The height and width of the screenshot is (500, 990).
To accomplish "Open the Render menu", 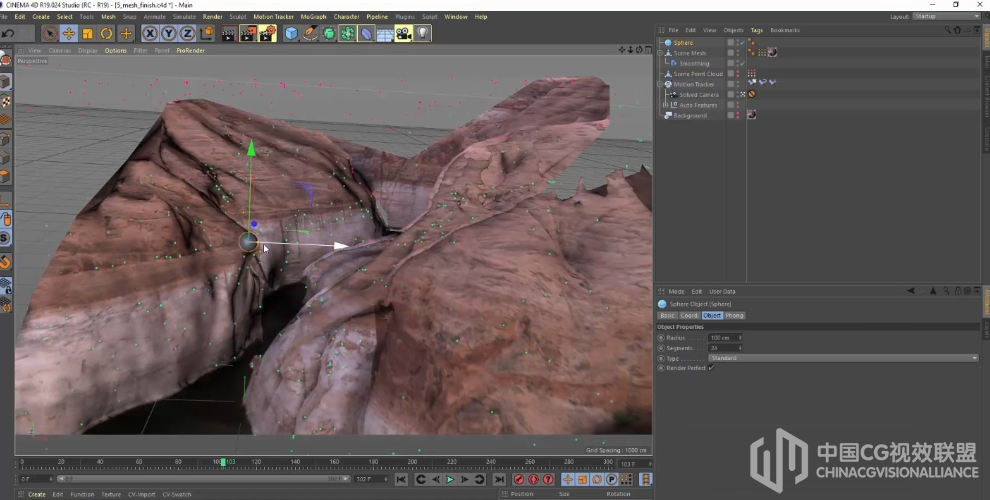I will point(213,17).
